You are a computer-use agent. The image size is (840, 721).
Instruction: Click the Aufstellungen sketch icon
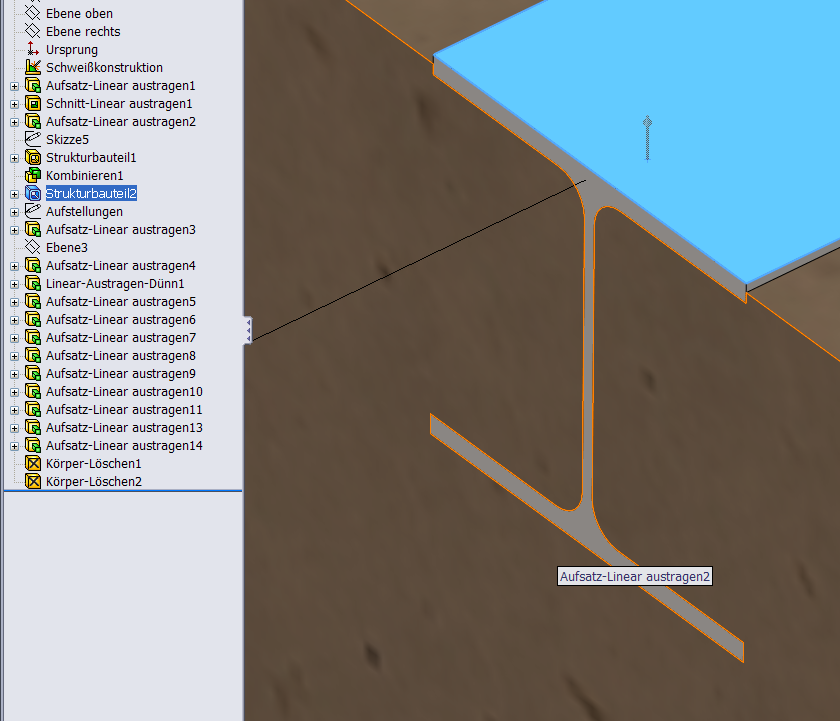pos(33,211)
